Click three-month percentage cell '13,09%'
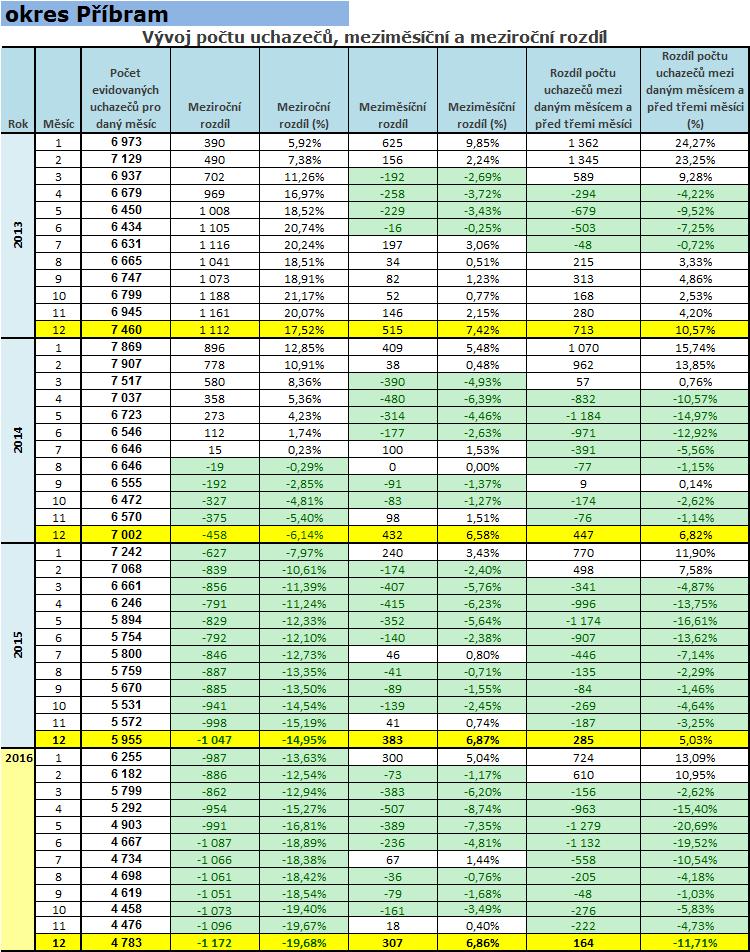The width and height of the screenshot is (750, 952). pyautogui.click(x=695, y=758)
